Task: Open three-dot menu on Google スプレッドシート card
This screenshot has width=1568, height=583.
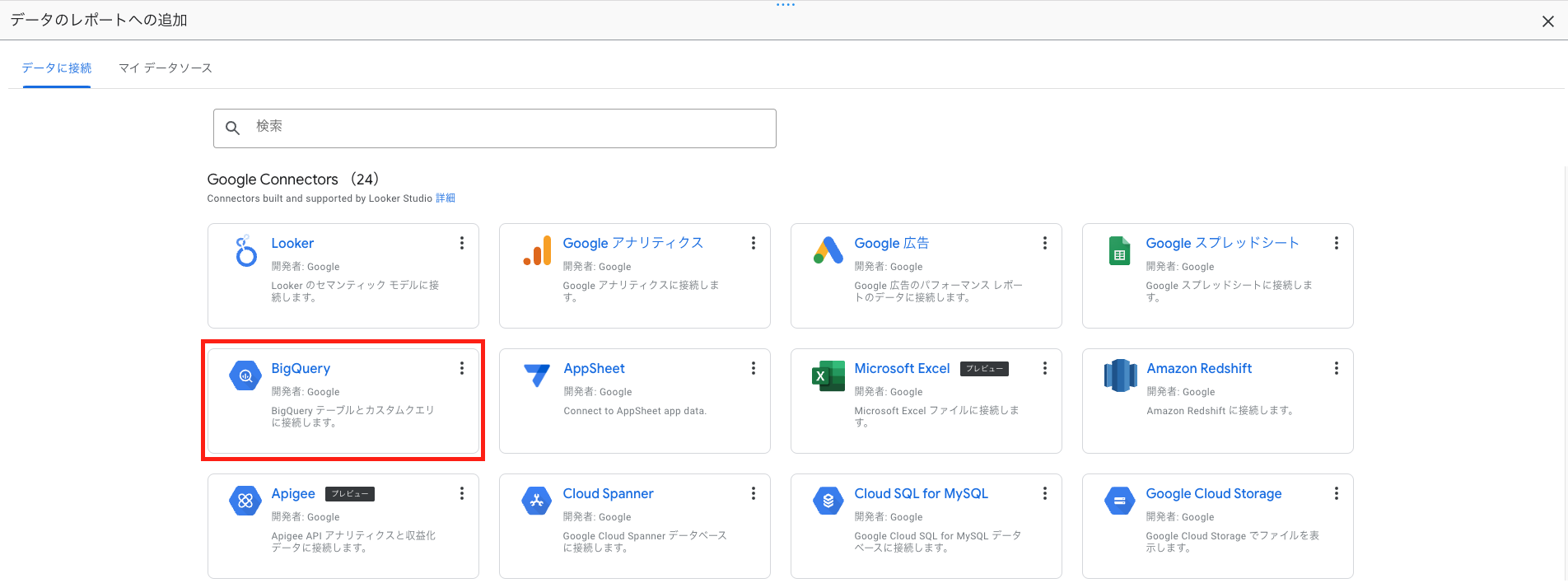Action: (1337, 243)
